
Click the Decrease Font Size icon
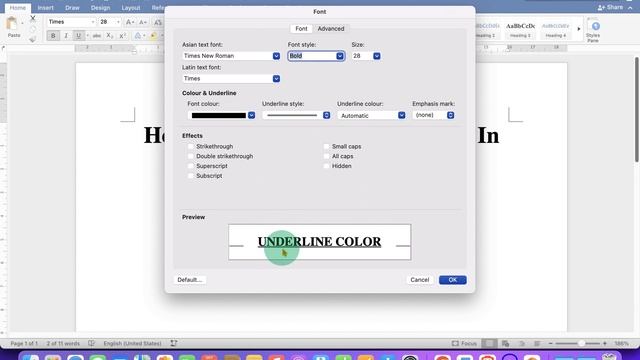coord(142,22)
